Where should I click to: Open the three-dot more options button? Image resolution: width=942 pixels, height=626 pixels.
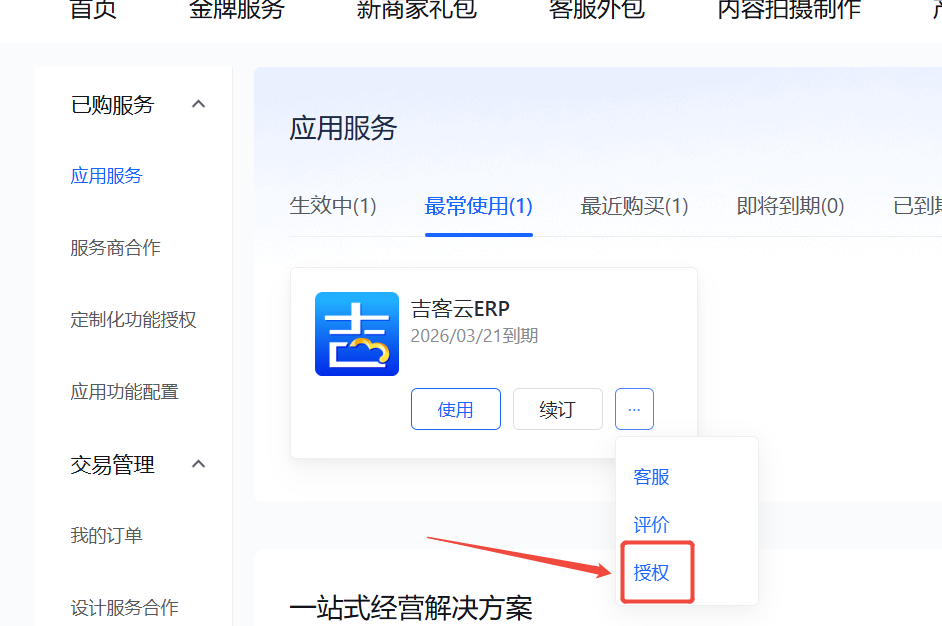click(634, 409)
